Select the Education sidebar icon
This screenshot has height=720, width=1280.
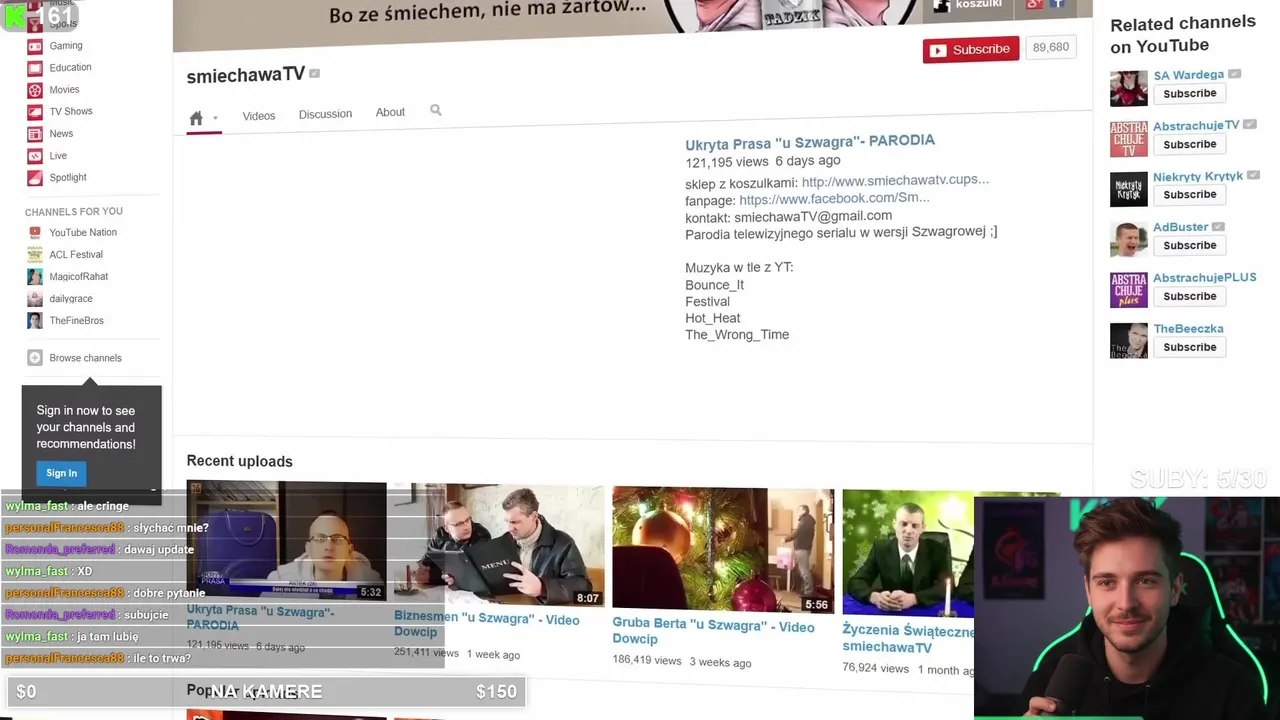pos(35,68)
